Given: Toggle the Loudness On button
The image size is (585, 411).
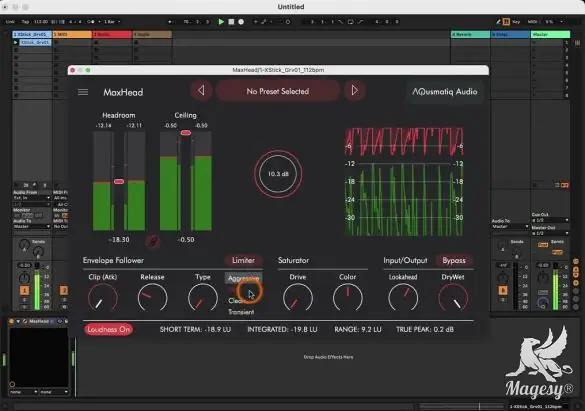Looking at the screenshot, I should (x=109, y=329).
